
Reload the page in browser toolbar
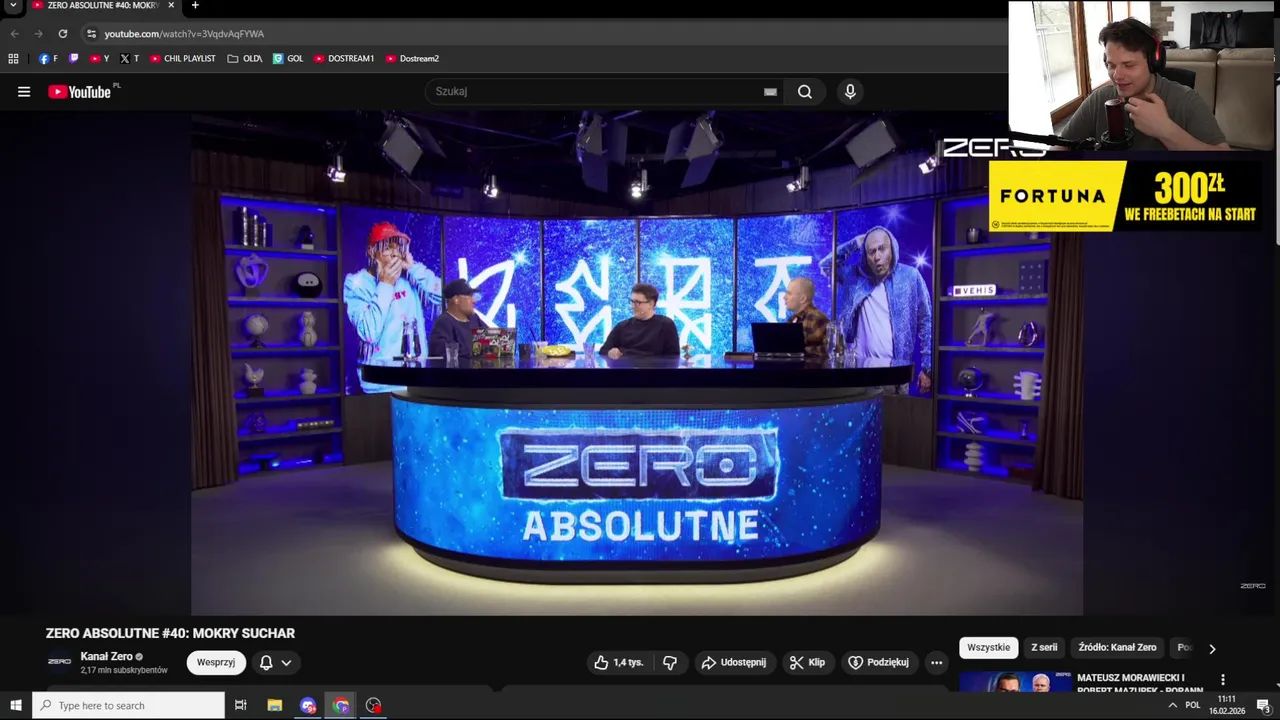pos(62,34)
